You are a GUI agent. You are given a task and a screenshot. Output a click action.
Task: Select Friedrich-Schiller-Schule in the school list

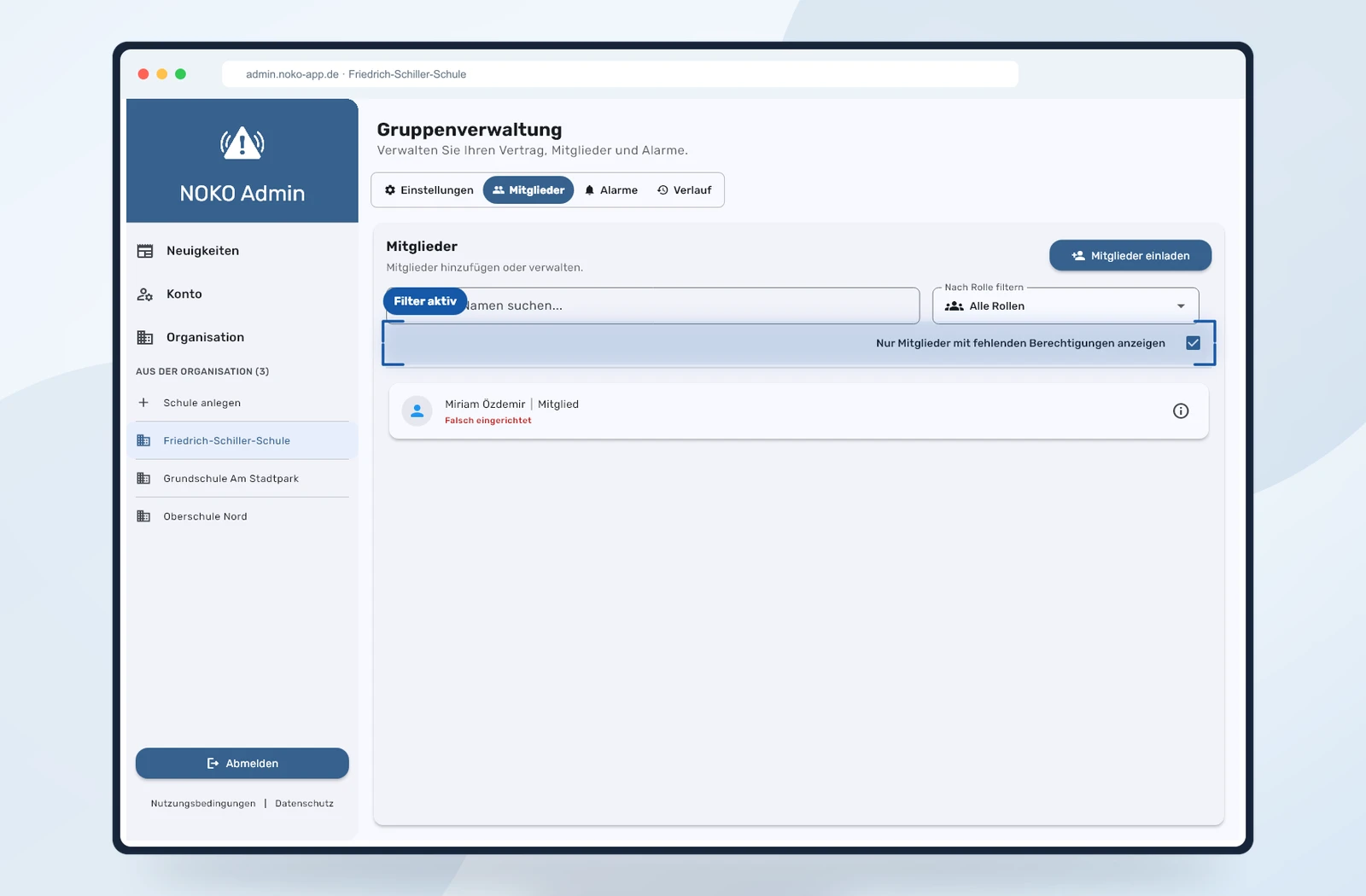tap(242, 440)
